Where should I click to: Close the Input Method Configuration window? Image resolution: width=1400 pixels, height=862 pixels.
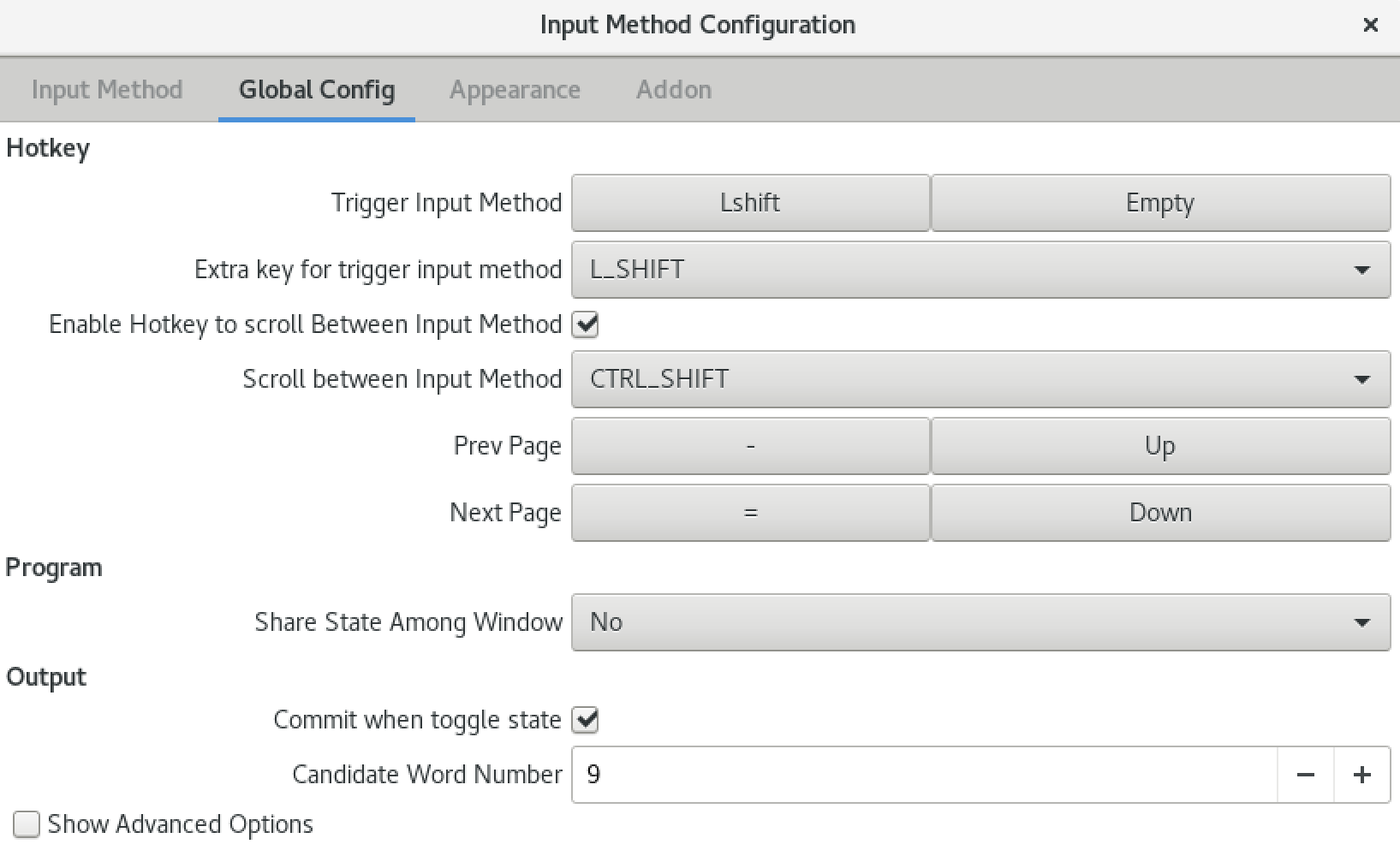click(1370, 25)
